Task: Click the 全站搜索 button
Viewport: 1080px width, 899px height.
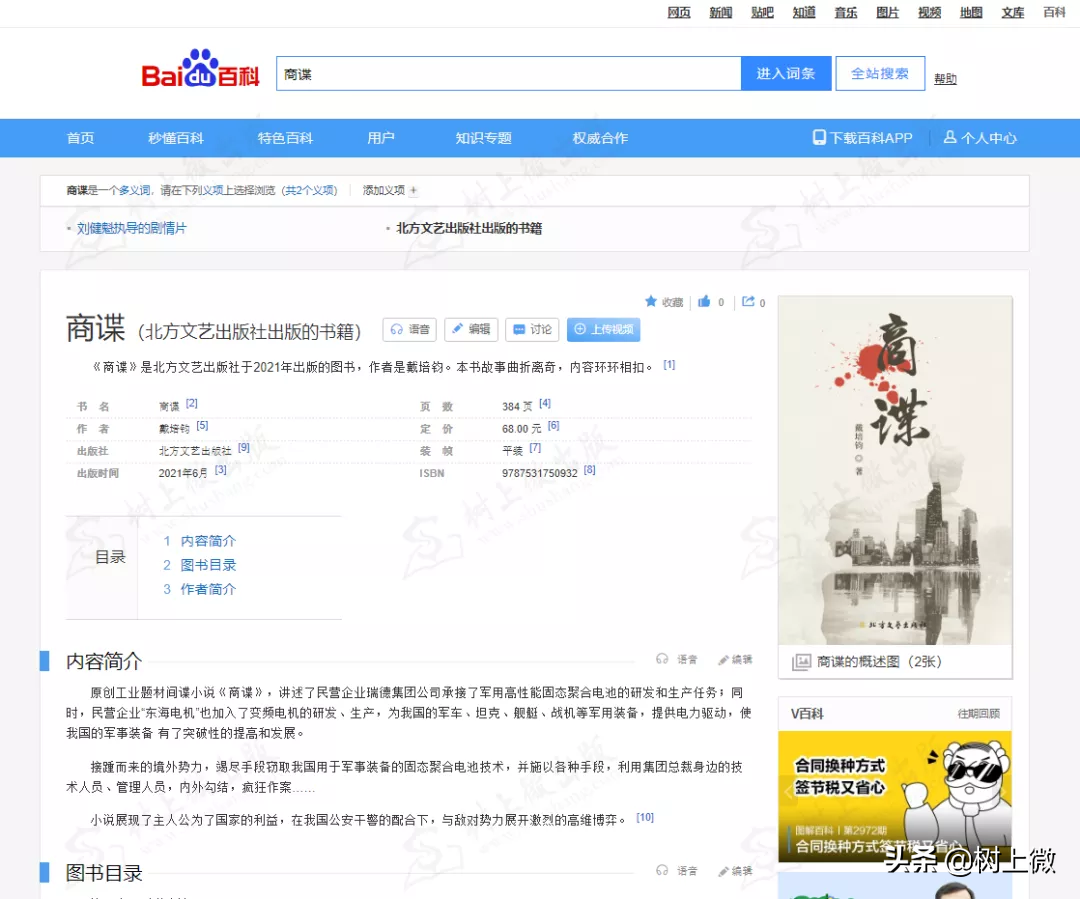Action: coord(880,73)
